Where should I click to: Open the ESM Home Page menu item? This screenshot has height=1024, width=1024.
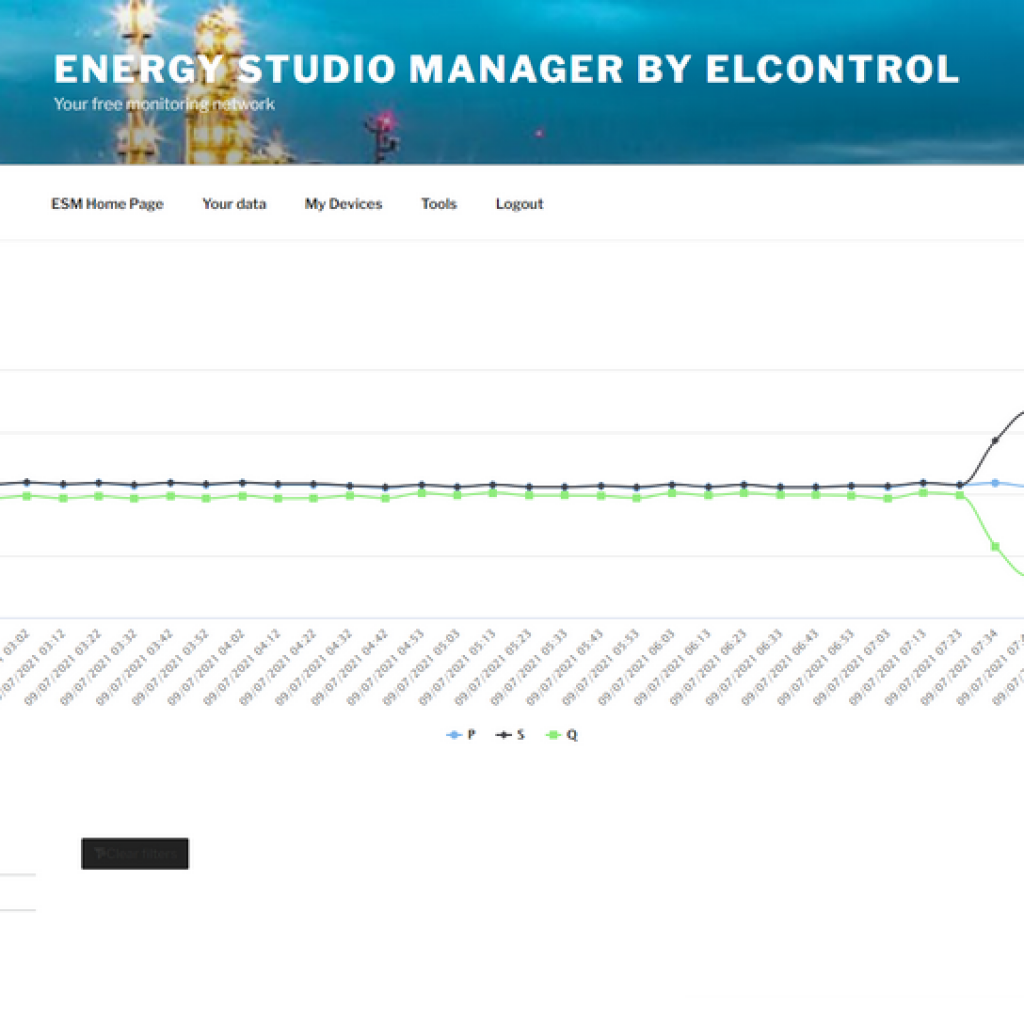click(x=107, y=204)
